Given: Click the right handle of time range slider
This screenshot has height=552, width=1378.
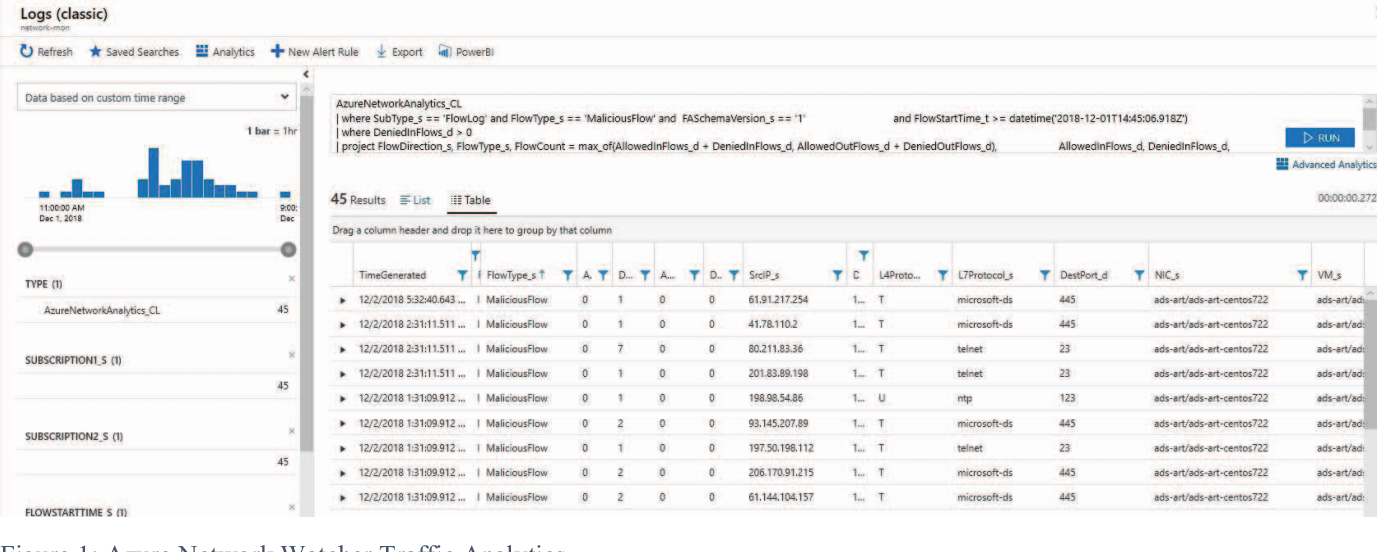Looking at the screenshot, I should 289,249.
